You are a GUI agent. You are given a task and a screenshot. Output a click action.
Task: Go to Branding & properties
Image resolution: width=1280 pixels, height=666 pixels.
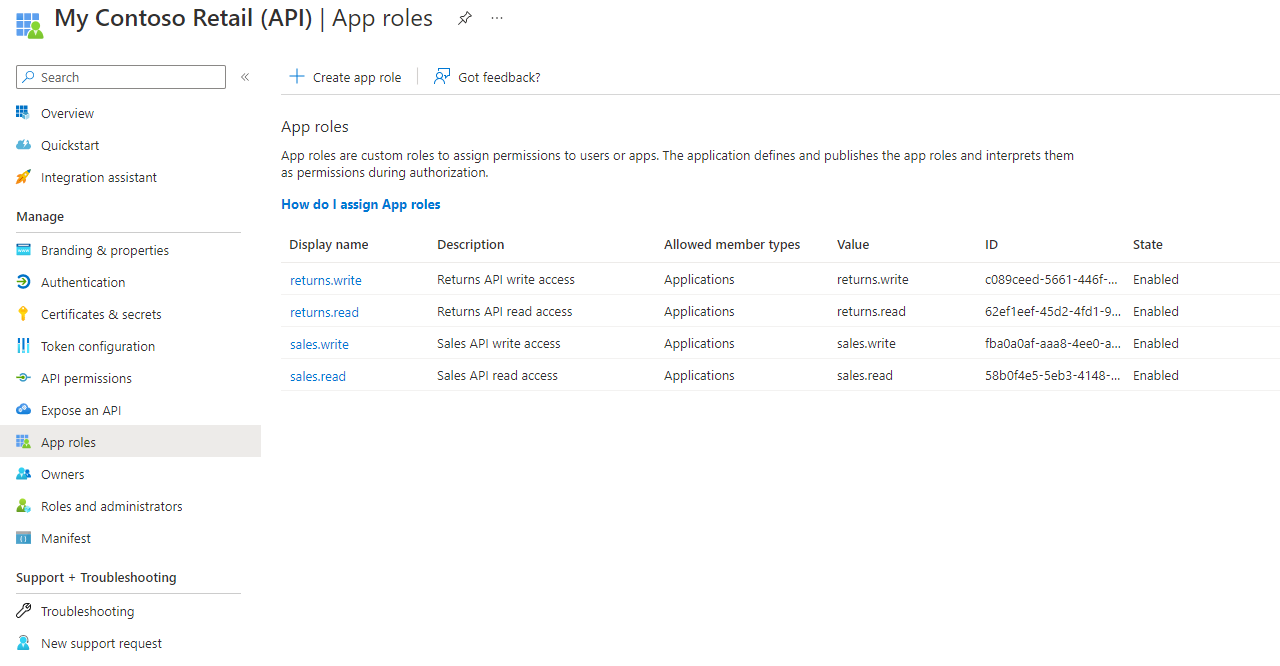[105, 250]
